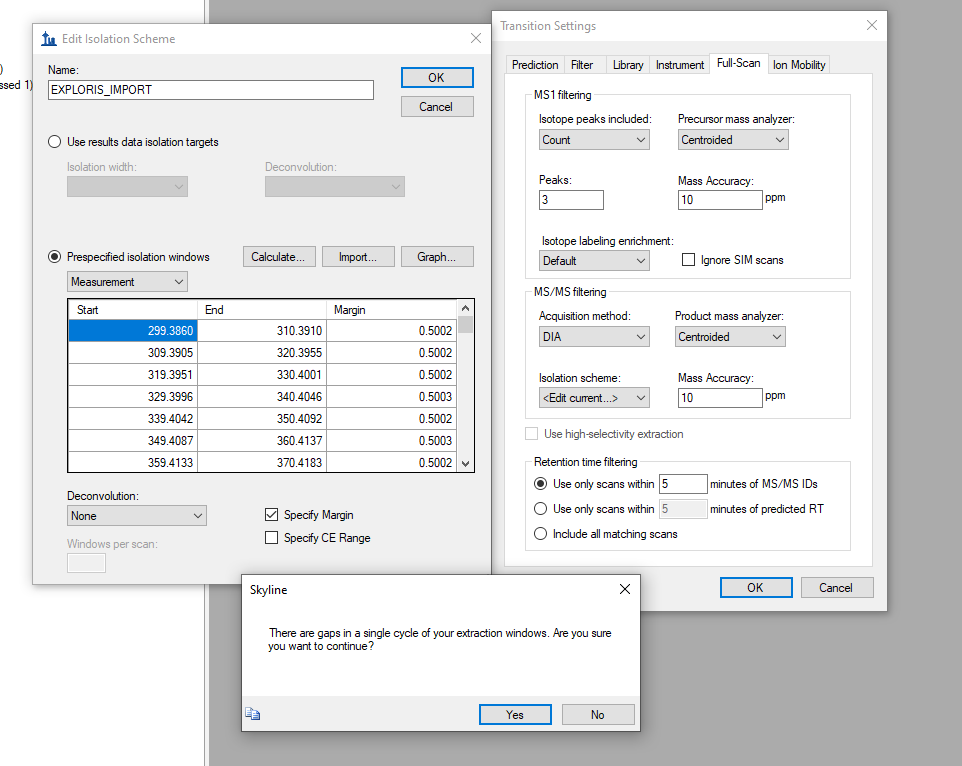Check the Ignore SIM scans option
The height and width of the screenshot is (766, 962).
pyautogui.click(x=688, y=260)
